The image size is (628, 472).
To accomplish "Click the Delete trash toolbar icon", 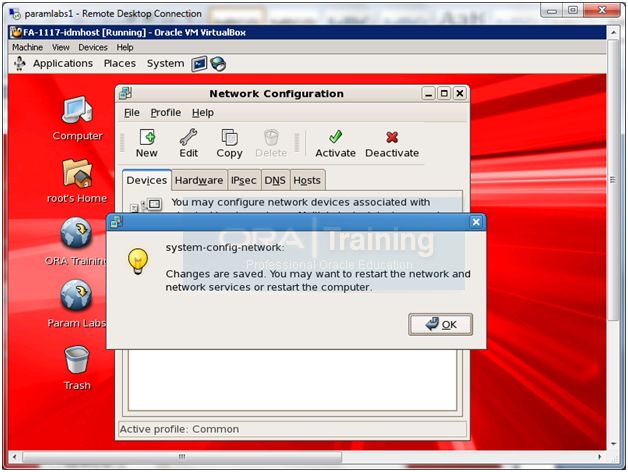I will point(271,137).
